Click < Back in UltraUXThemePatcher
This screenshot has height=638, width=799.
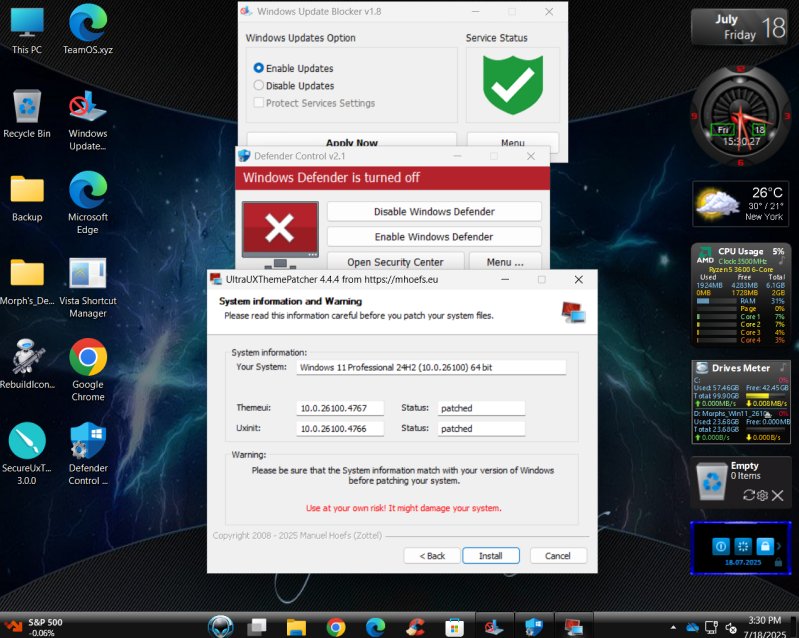coord(432,555)
